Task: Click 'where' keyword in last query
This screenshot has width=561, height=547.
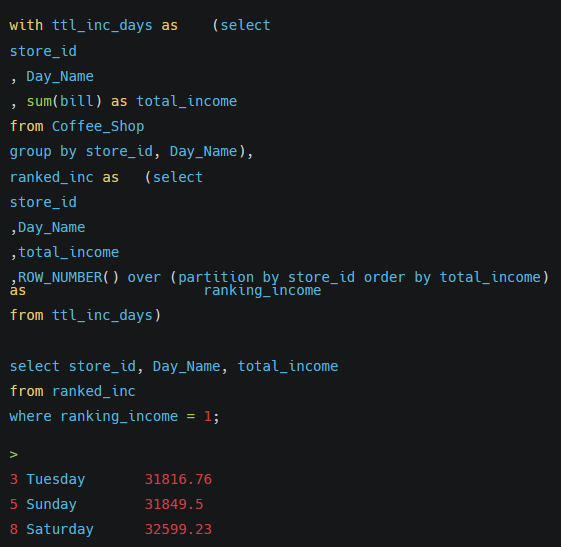Action: pos(30,416)
